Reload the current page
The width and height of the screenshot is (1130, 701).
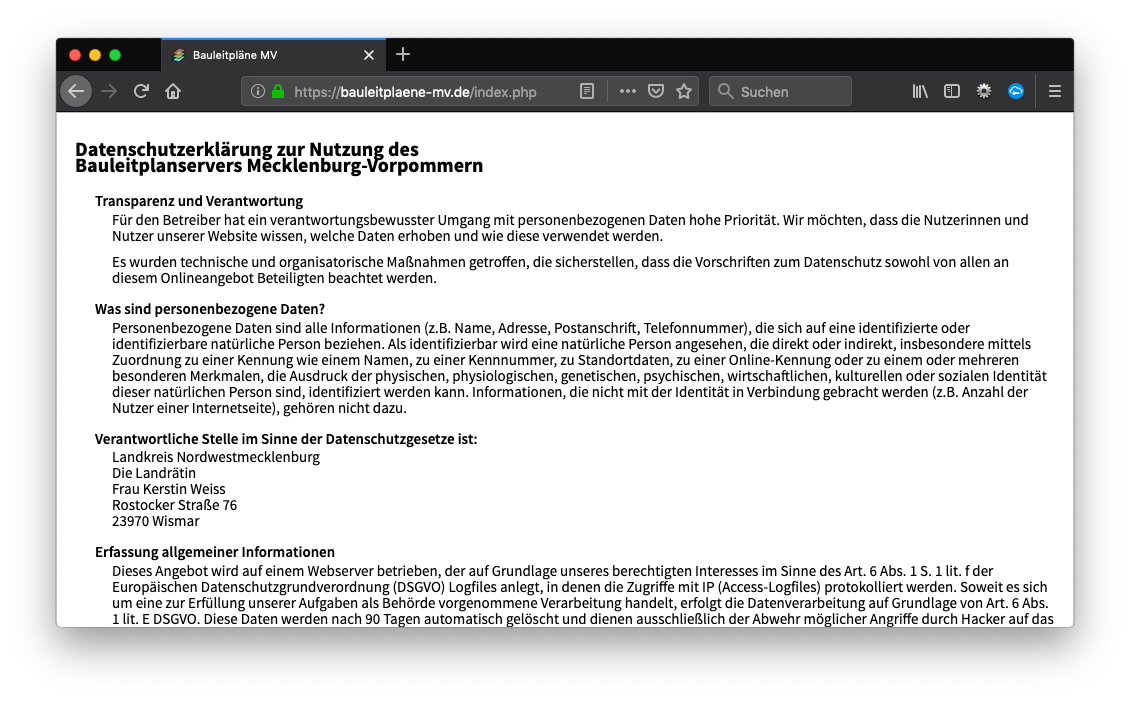[x=141, y=91]
